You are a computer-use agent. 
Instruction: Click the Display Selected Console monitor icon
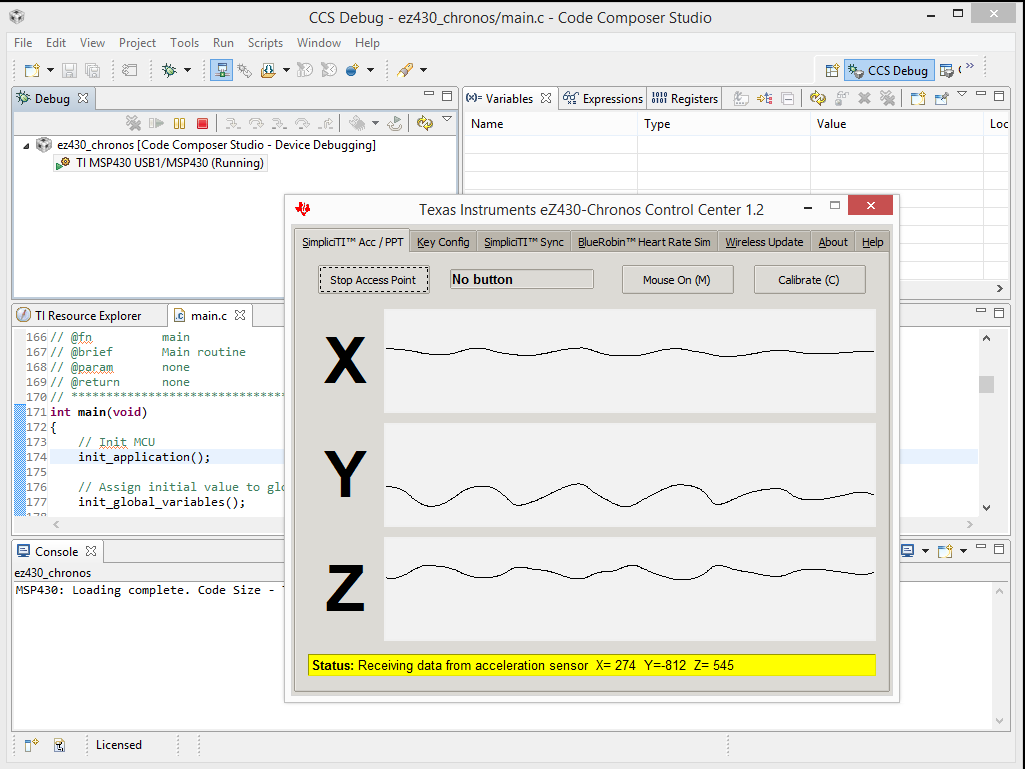[908, 551]
